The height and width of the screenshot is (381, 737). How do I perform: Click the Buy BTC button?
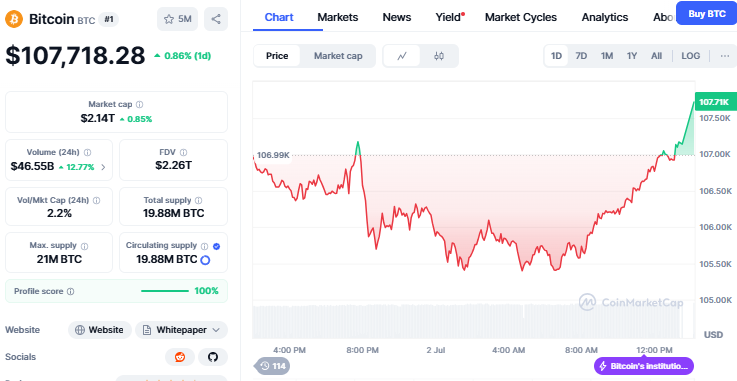tap(706, 14)
